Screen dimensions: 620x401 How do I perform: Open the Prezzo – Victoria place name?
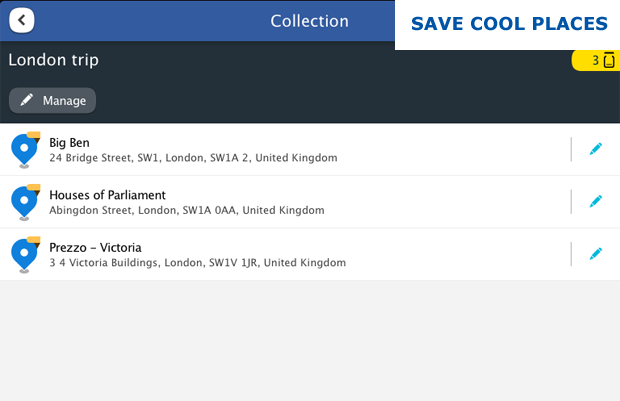pyautogui.click(x=95, y=246)
